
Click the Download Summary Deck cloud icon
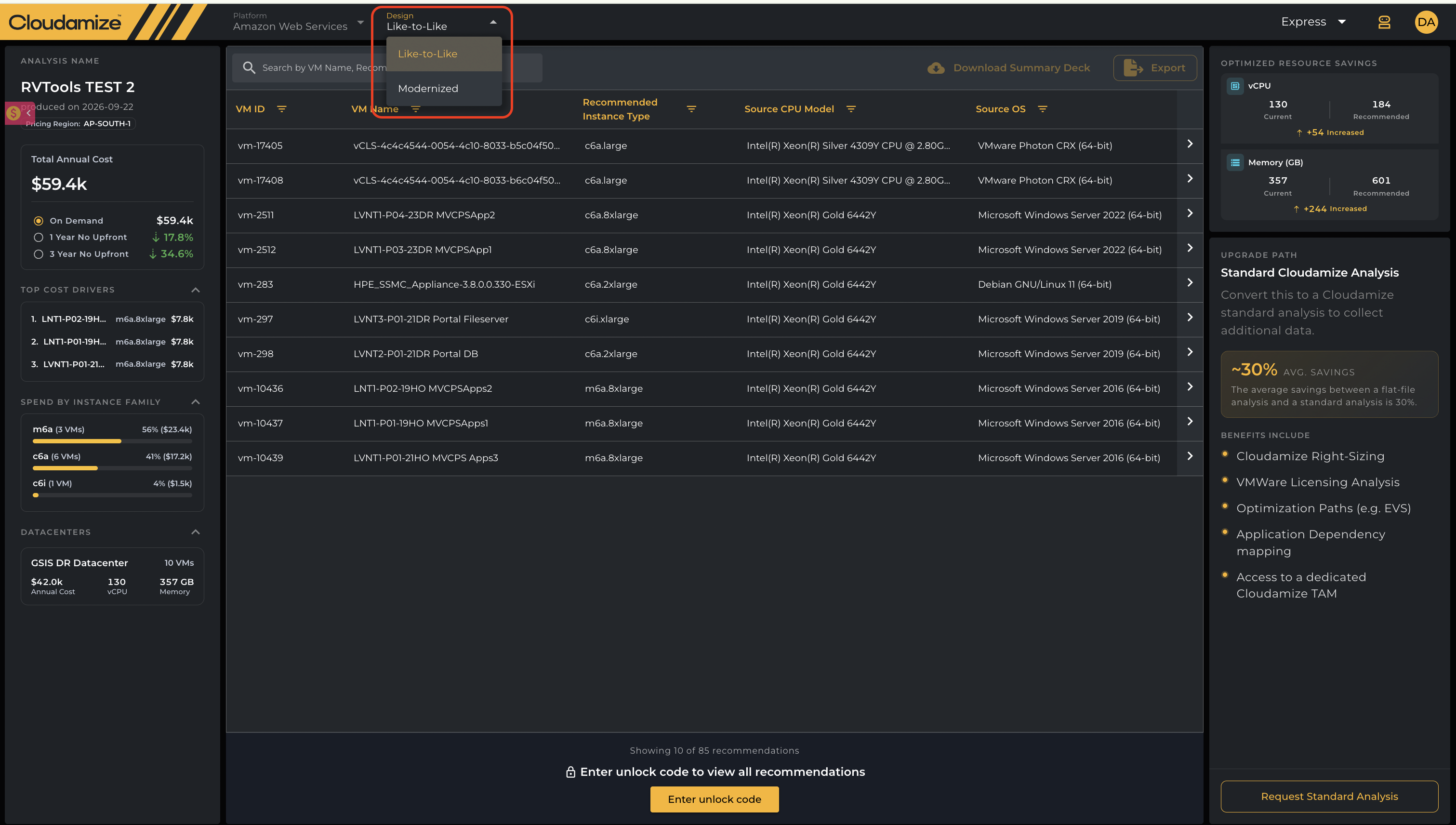coord(936,68)
